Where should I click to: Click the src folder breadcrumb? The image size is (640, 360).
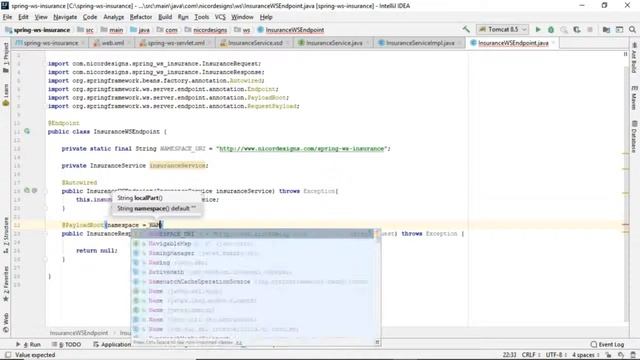pyautogui.click(x=85, y=30)
